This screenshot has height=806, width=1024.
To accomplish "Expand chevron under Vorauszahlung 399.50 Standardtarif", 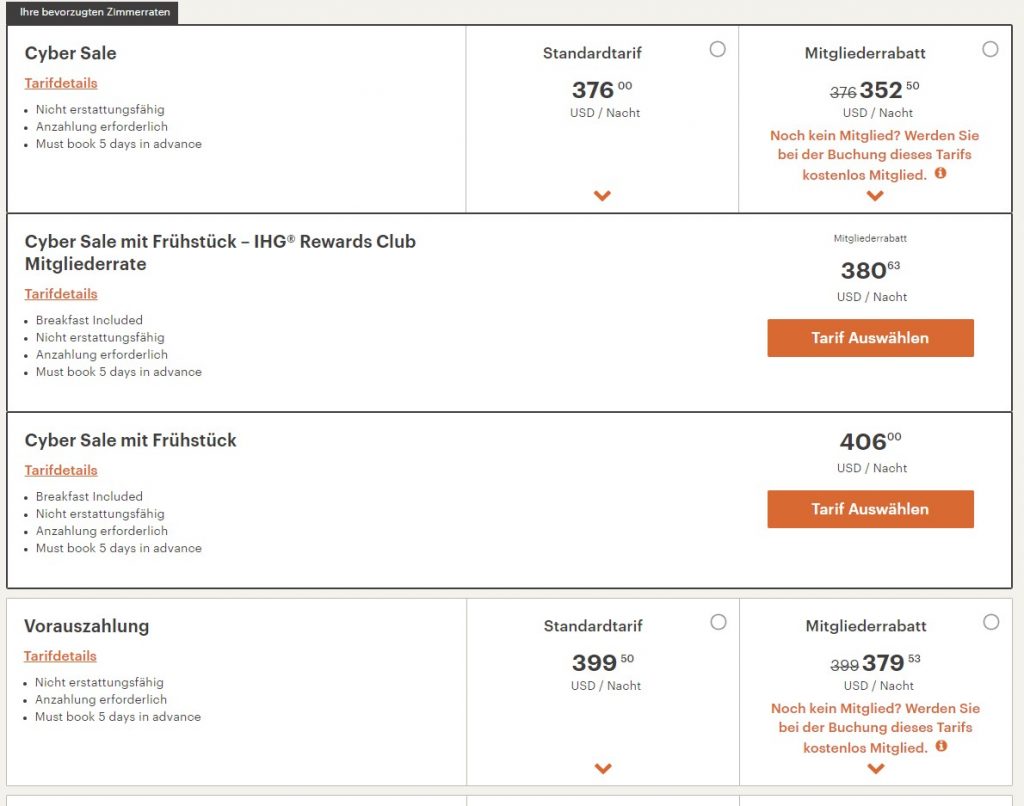I will [602, 768].
